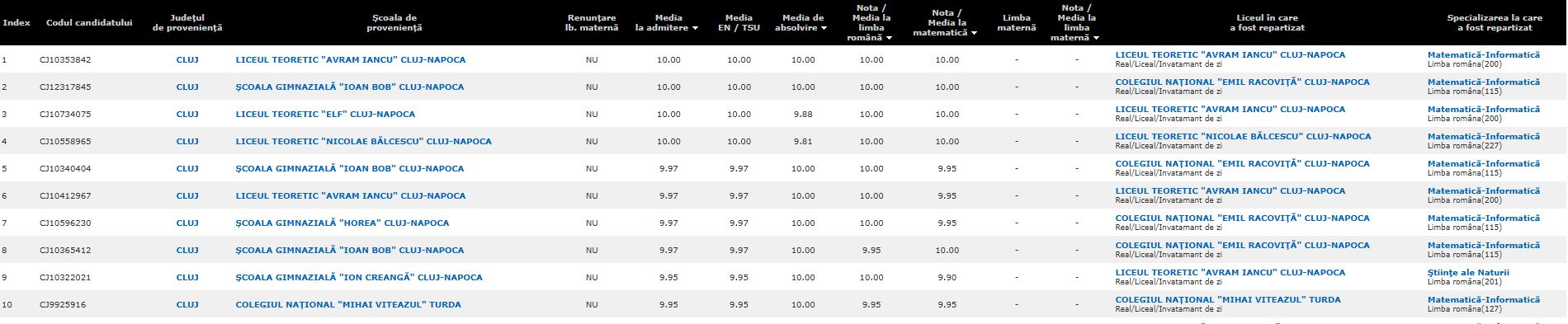Image resolution: width=1568 pixels, height=324 pixels.
Task: Click the Codul candidatului column header
Action: 89,22
